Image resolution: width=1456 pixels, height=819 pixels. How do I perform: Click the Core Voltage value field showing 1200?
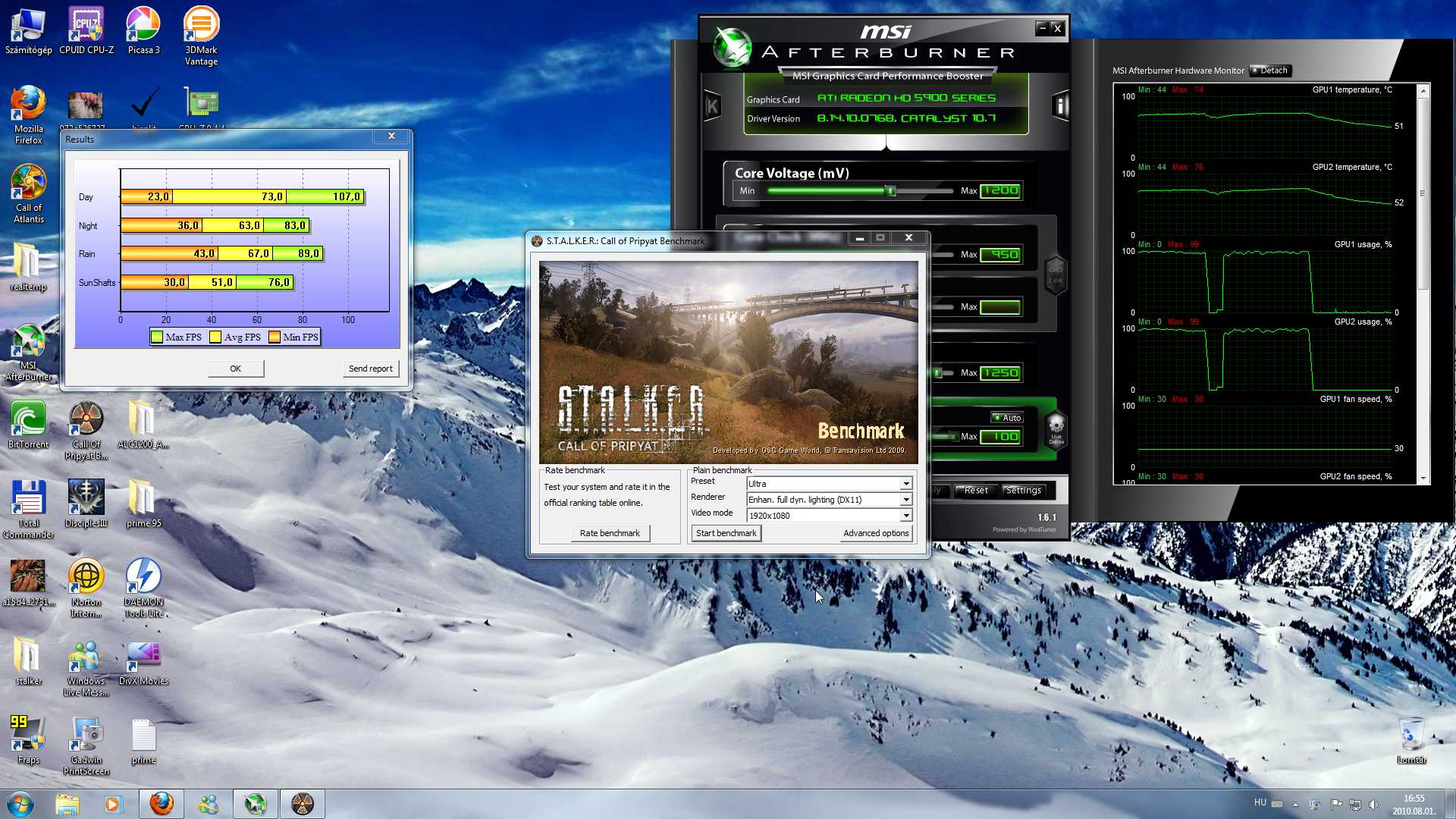1000,191
